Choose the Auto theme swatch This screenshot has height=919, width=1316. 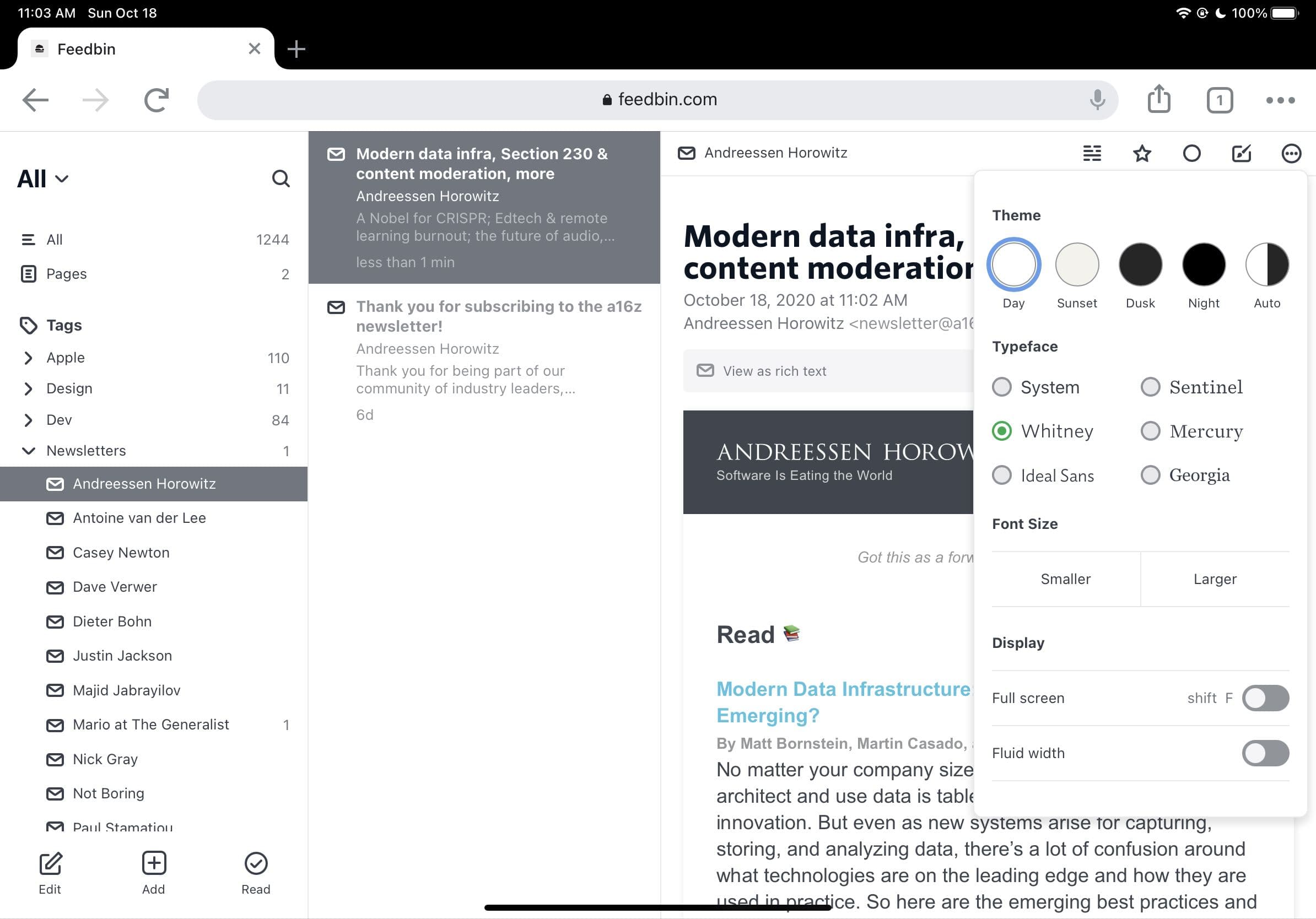tap(1267, 264)
